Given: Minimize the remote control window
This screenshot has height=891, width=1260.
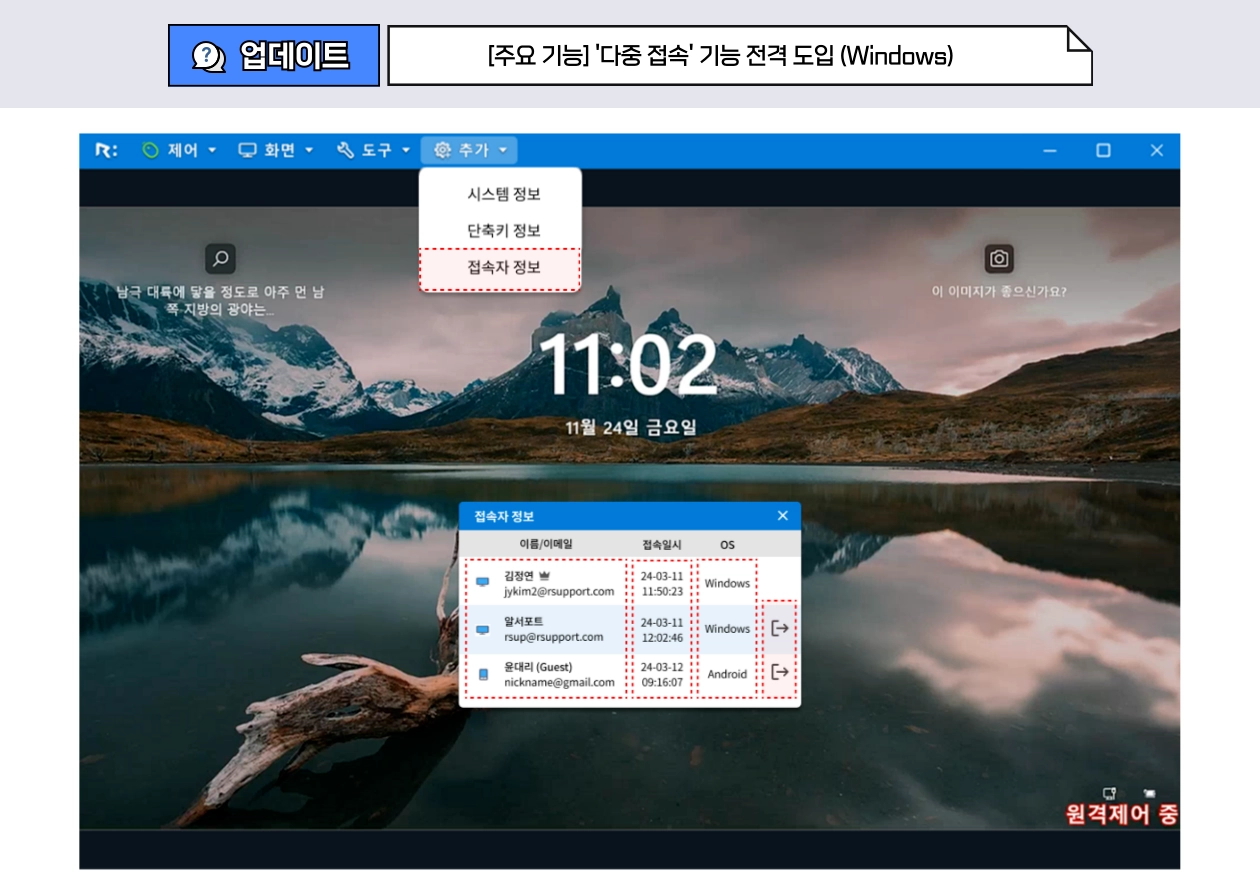Looking at the screenshot, I should point(1050,150).
